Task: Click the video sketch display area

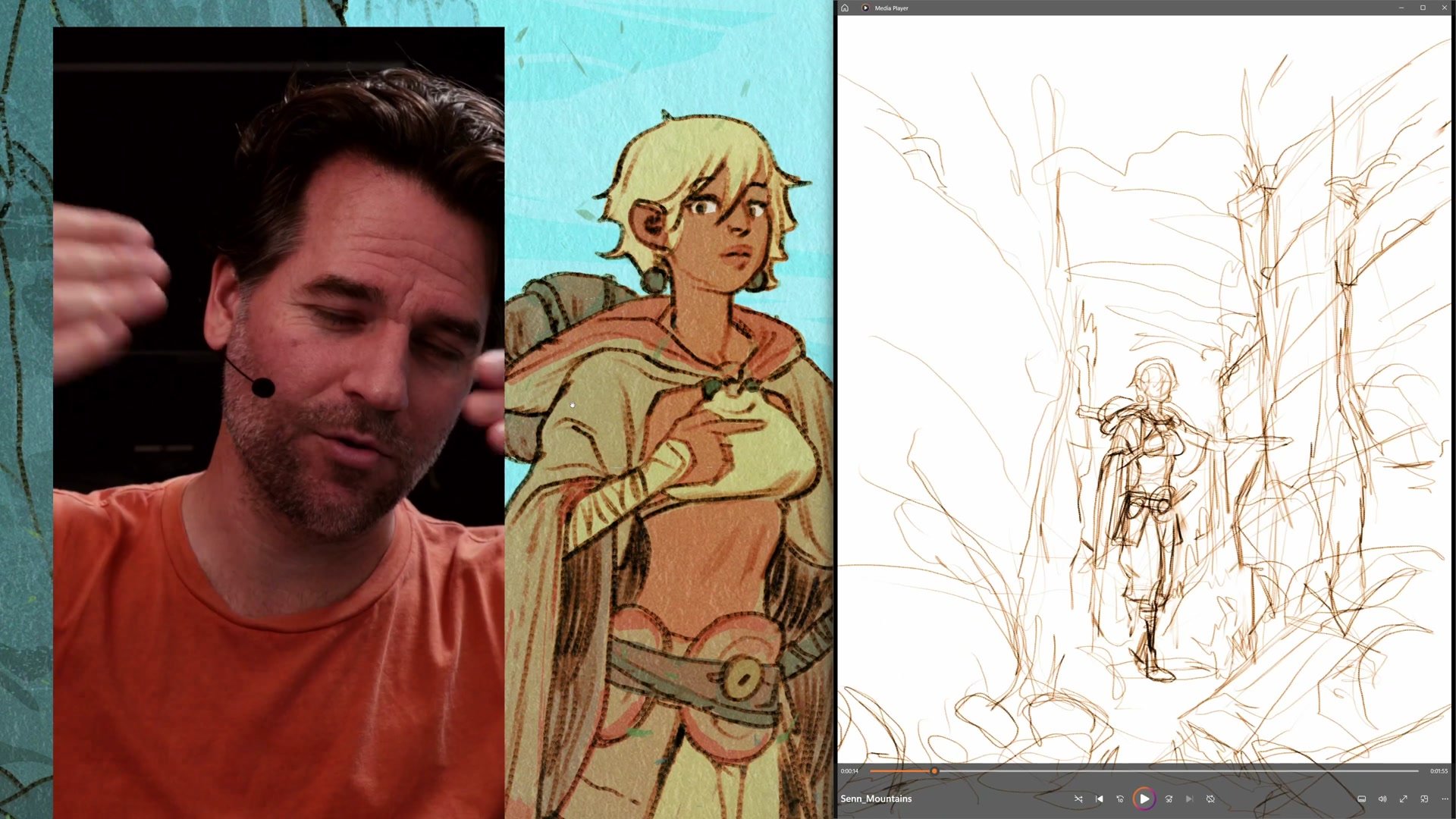Action: pyautogui.click(x=1144, y=379)
